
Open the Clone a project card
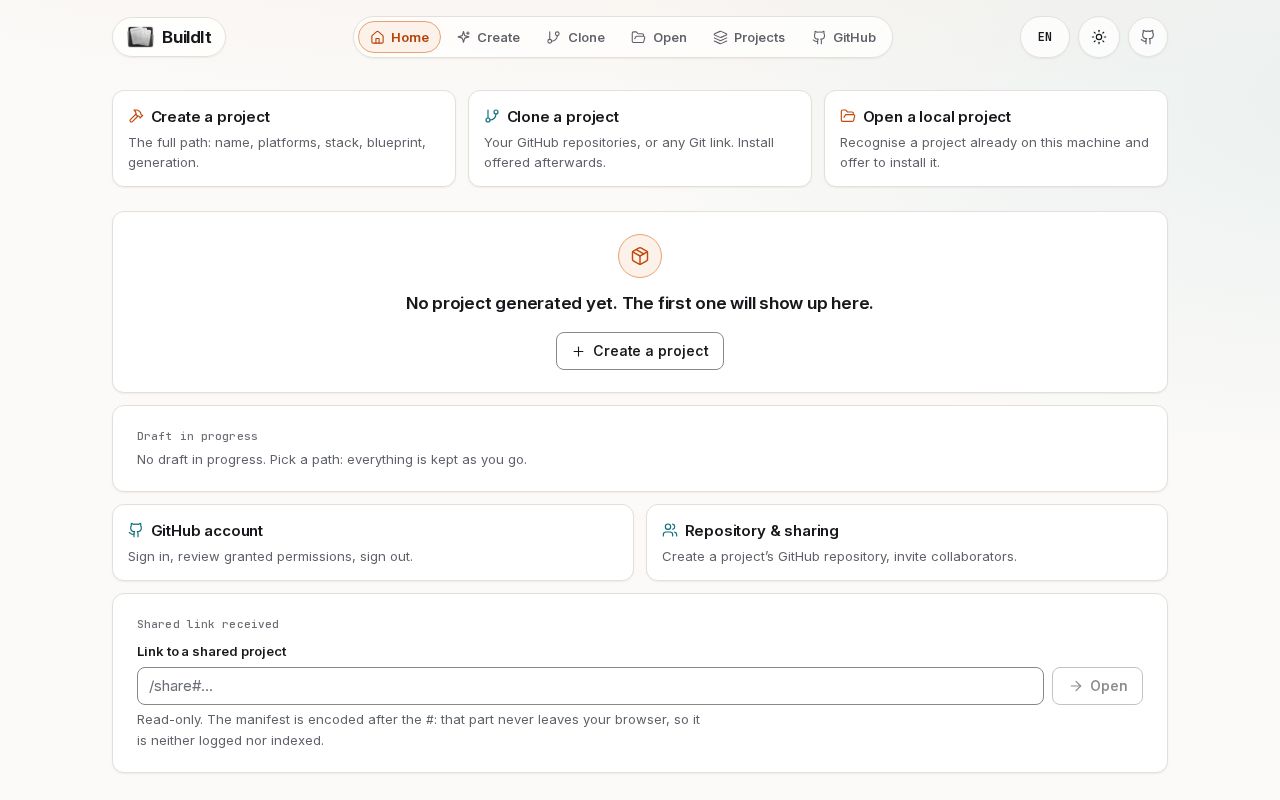pyautogui.click(x=640, y=139)
